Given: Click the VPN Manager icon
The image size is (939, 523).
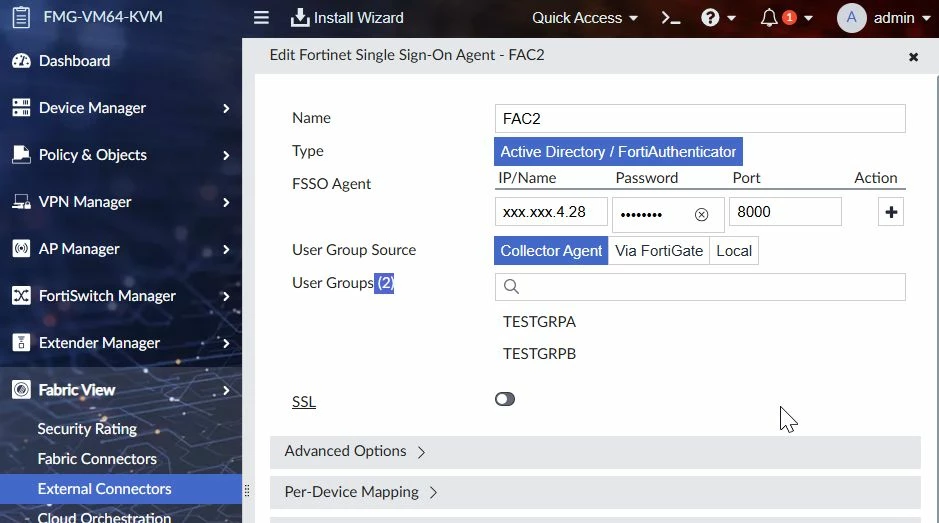Looking at the screenshot, I should (x=21, y=202).
